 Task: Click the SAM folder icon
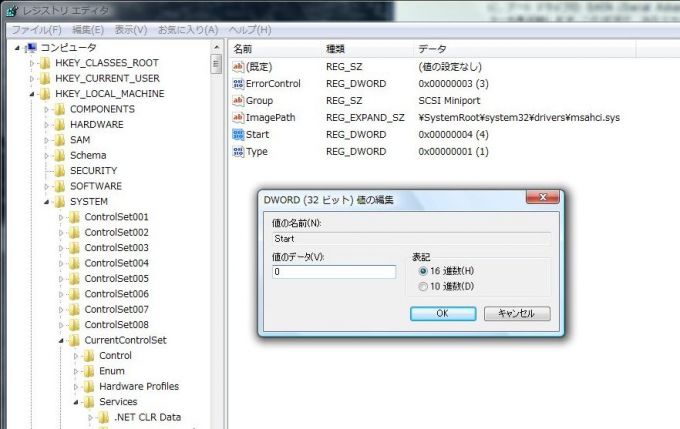point(60,140)
